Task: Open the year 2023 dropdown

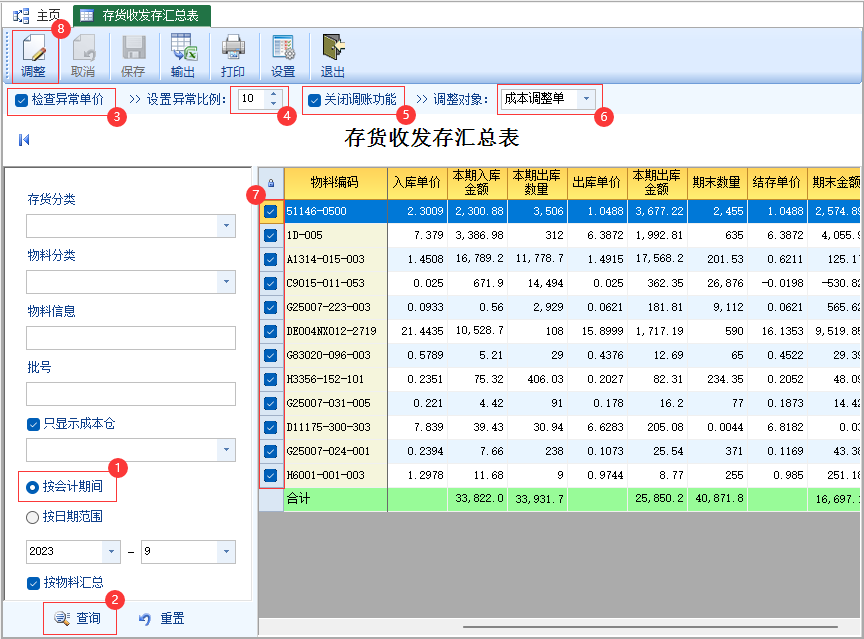Action: click(111, 551)
